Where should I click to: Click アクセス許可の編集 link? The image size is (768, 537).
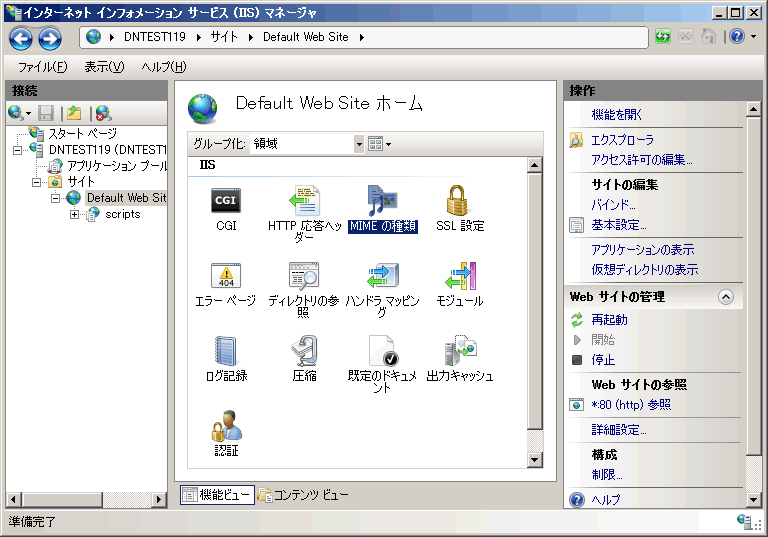(x=642, y=160)
